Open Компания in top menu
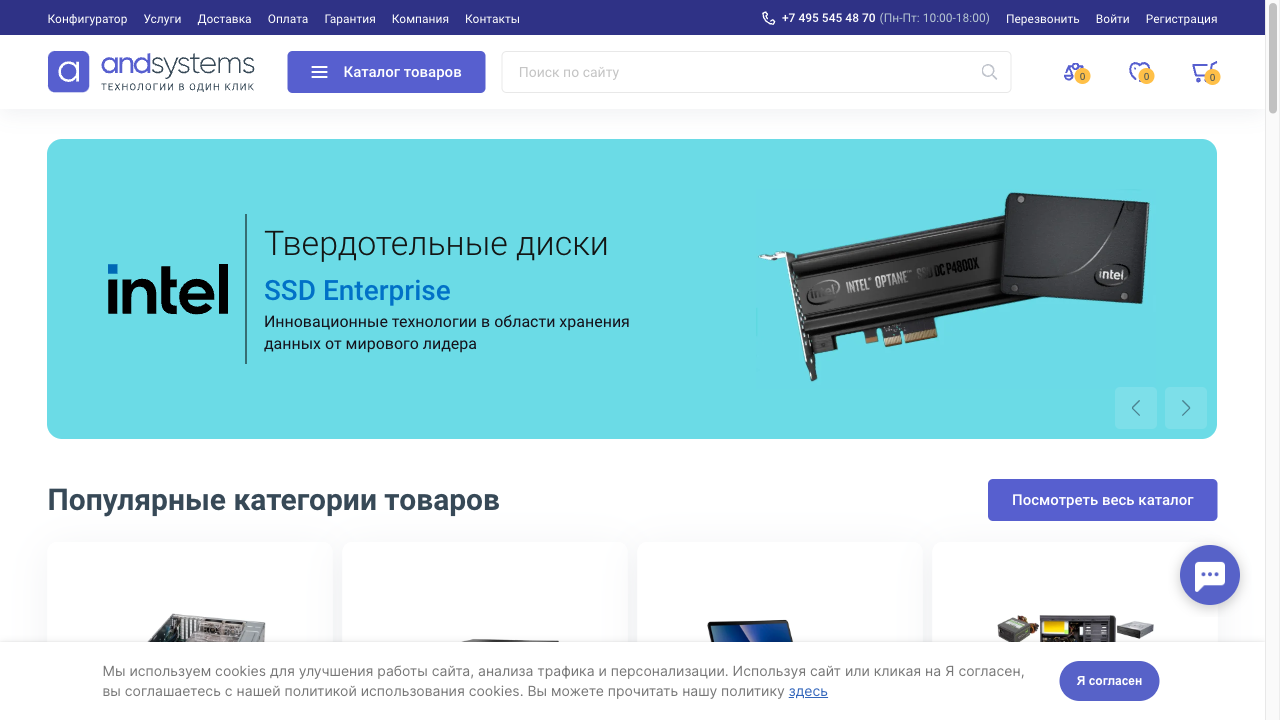 420,19
